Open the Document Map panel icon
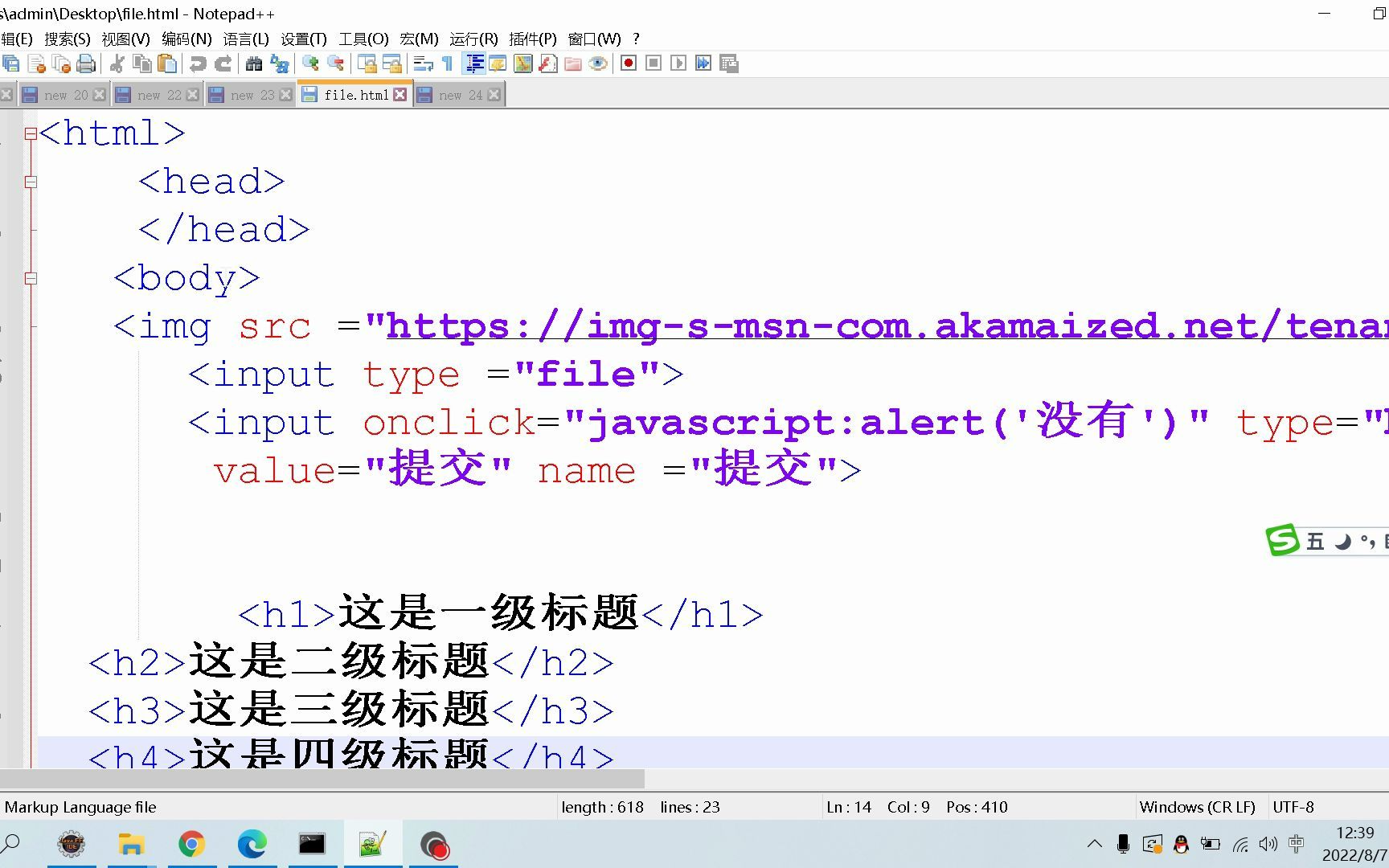 coord(523,63)
